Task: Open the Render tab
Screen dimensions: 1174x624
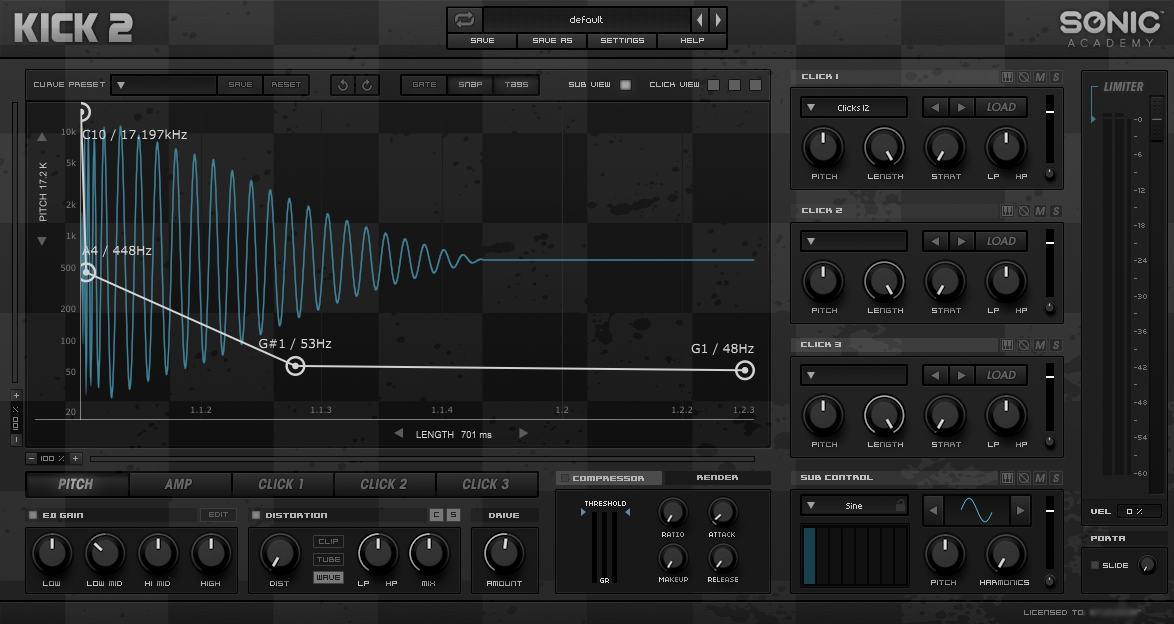Action: click(x=717, y=478)
